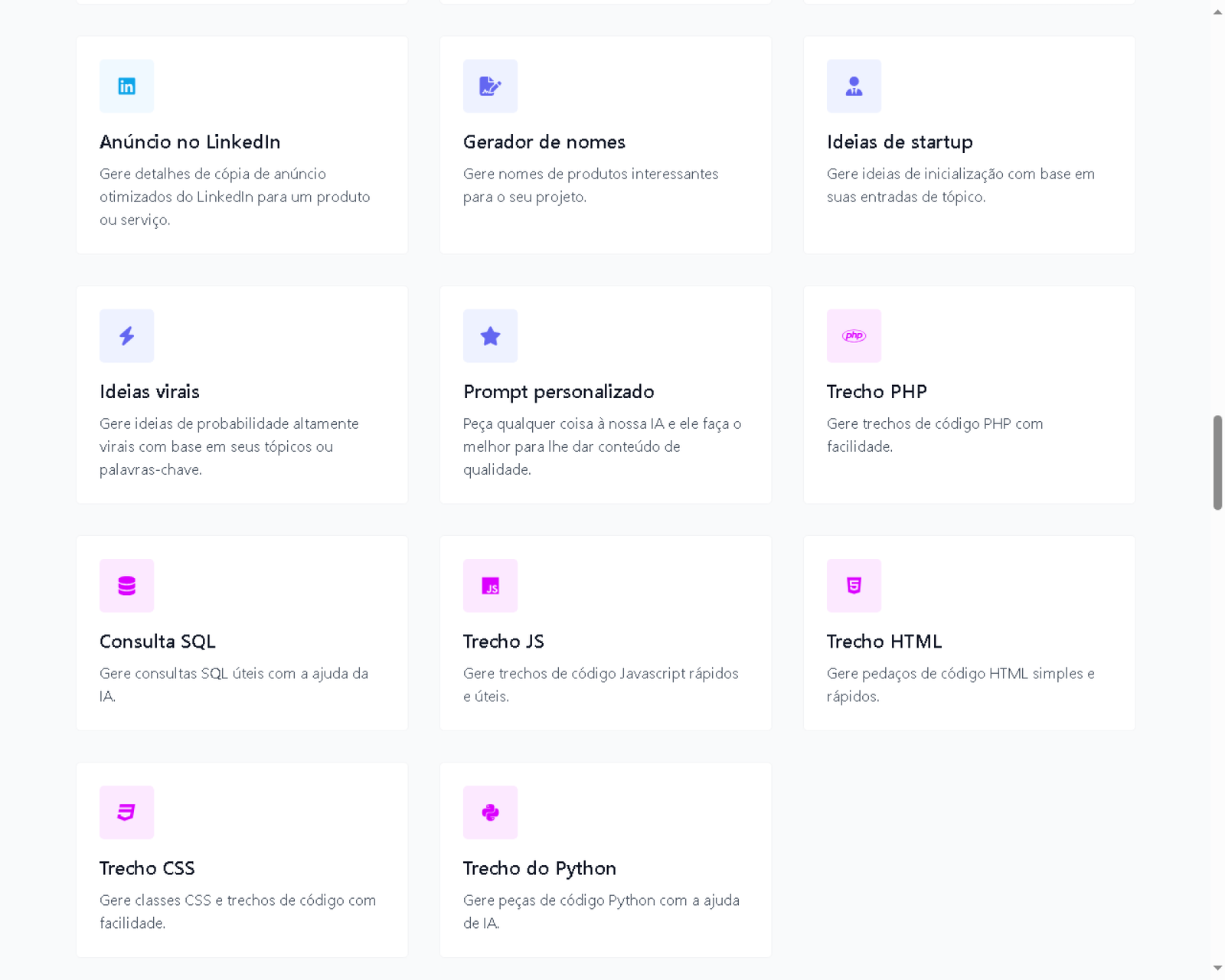
Task: Click the Ideias de startup person icon
Action: pos(854,87)
